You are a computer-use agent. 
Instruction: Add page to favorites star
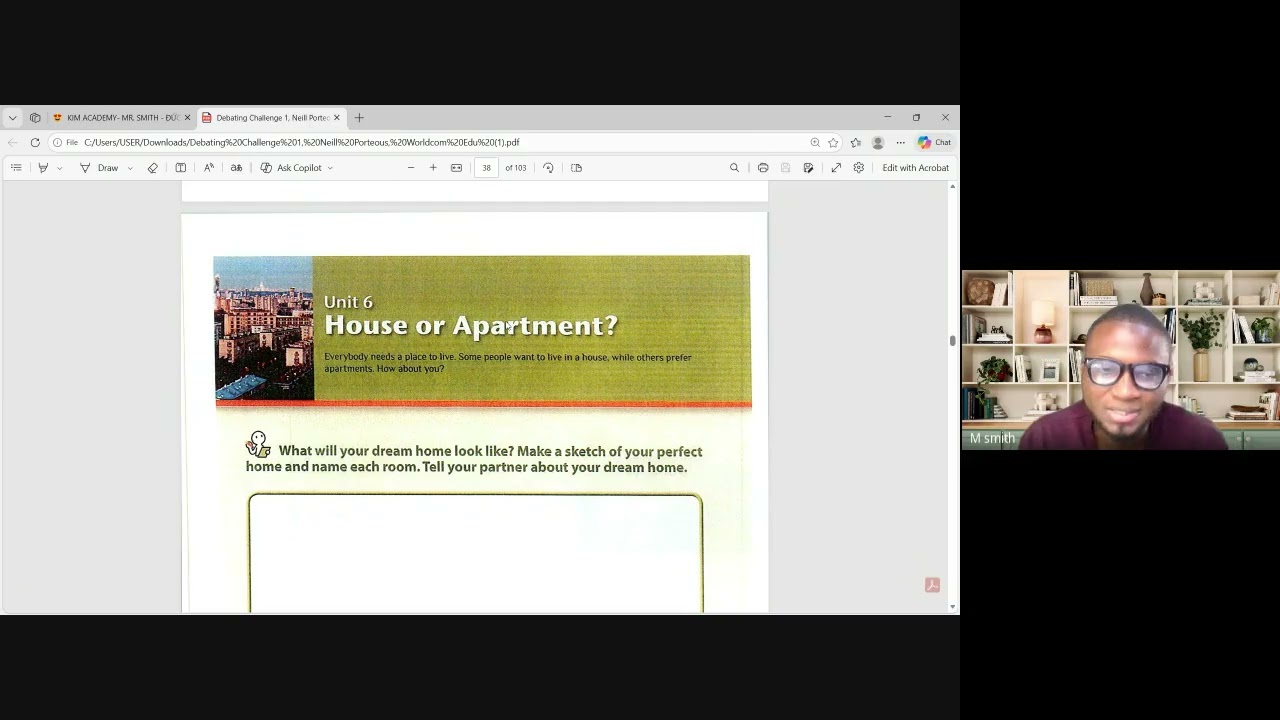point(833,143)
